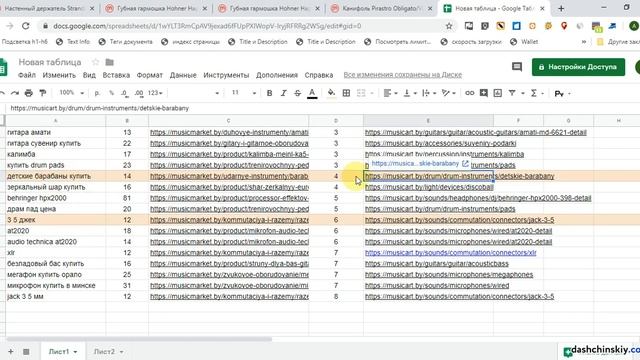Viewport: 640px width, 360px height.
Task: Create a filter with the funnel icon
Action: [x=512, y=93]
